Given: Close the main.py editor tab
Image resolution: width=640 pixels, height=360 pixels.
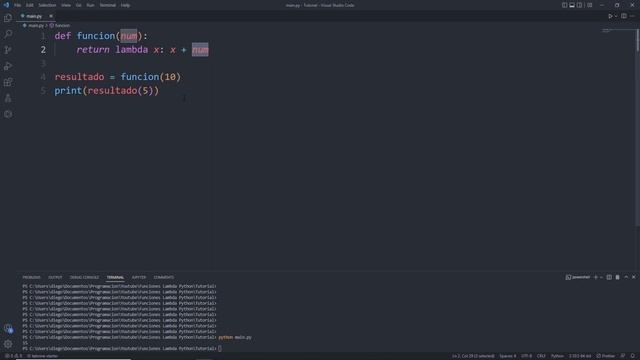Looking at the screenshot, I should click(x=51, y=16).
